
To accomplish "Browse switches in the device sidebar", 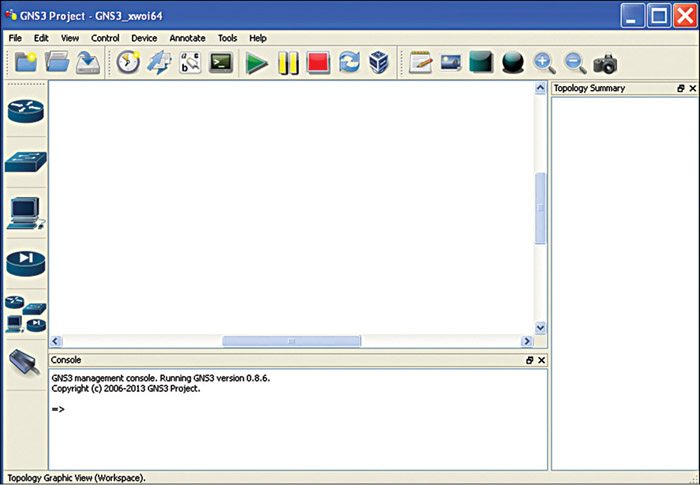I will click(x=25, y=162).
